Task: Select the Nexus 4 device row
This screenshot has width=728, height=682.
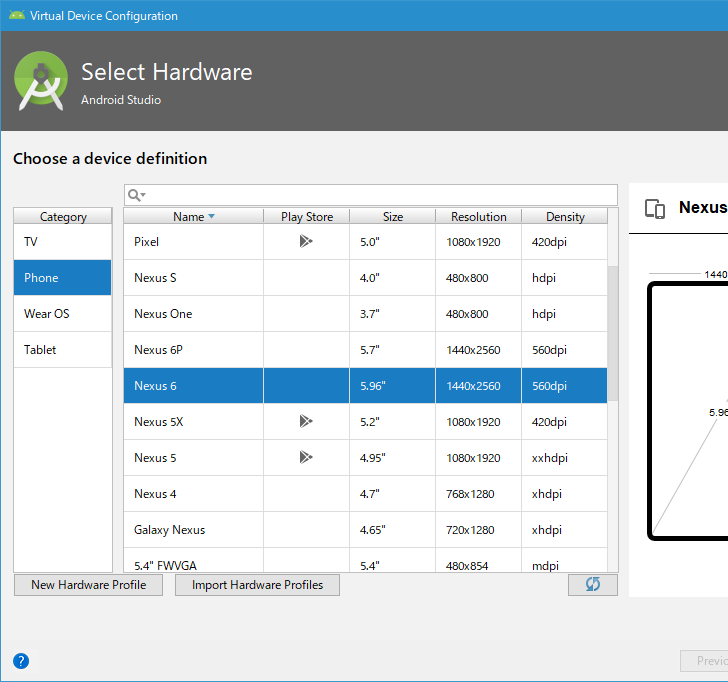Action: point(365,494)
